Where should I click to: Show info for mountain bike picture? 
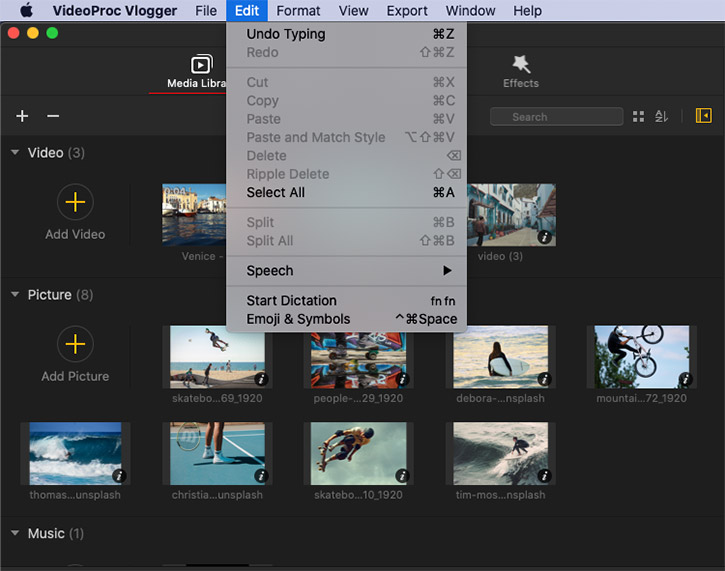pos(685,379)
